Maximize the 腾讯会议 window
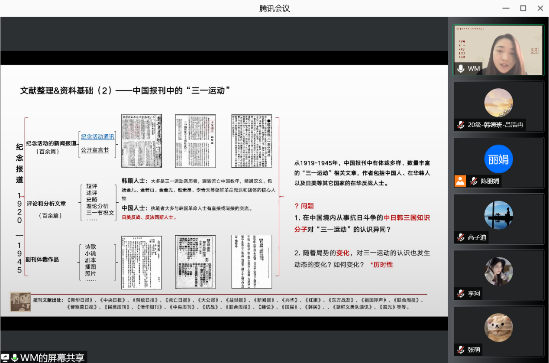The width and height of the screenshot is (549, 363). point(523,8)
